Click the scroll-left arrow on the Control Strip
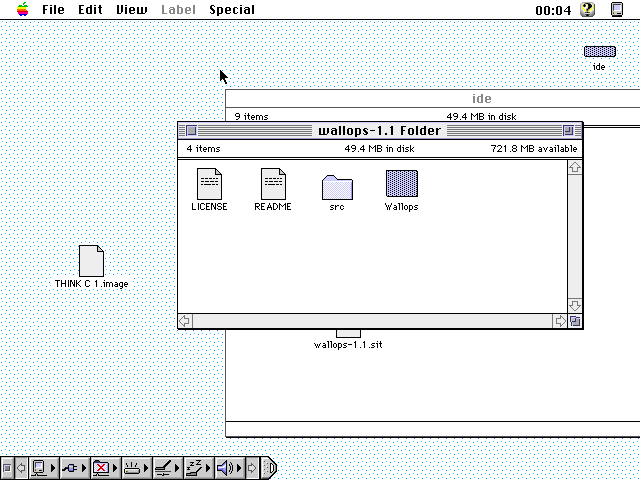This screenshot has height=480, width=640. [21, 468]
